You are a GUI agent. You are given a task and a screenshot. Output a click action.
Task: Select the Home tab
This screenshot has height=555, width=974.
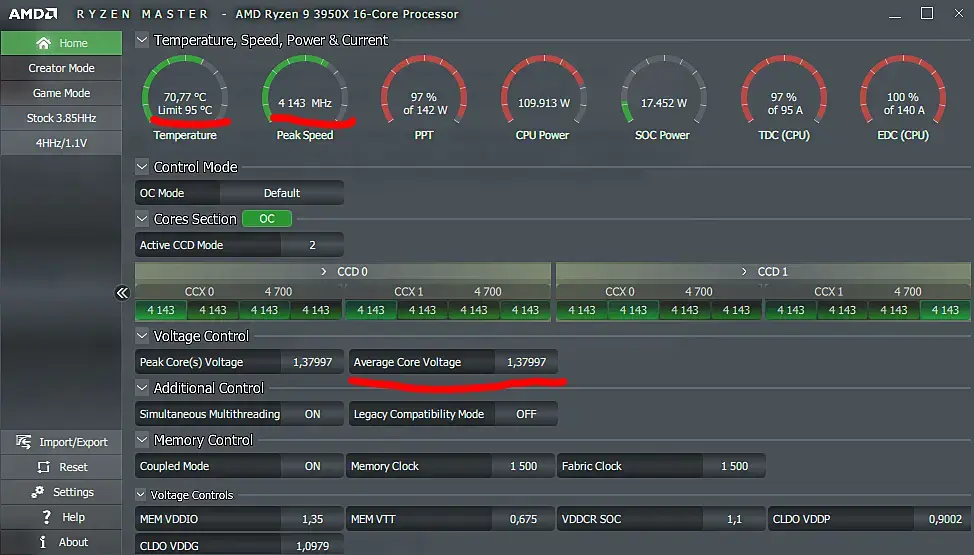click(61, 43)
